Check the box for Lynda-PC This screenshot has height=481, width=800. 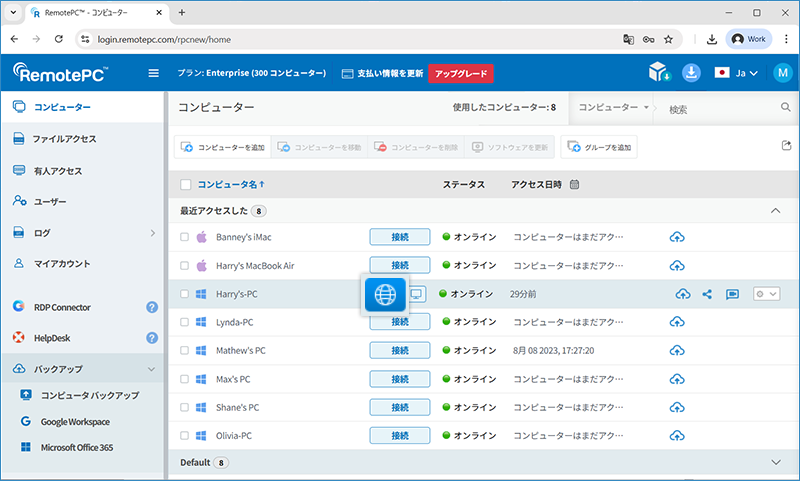184,322
